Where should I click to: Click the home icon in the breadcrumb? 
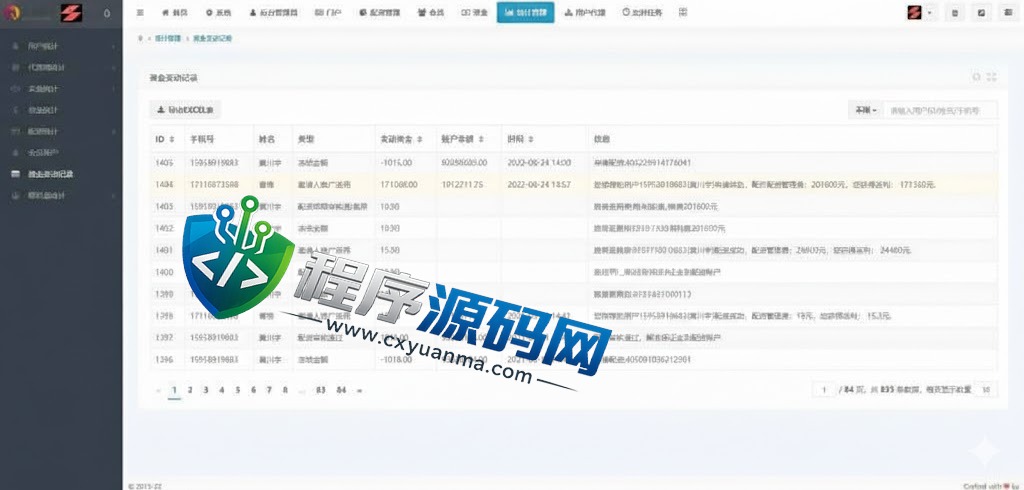click(x=140, y=39)
